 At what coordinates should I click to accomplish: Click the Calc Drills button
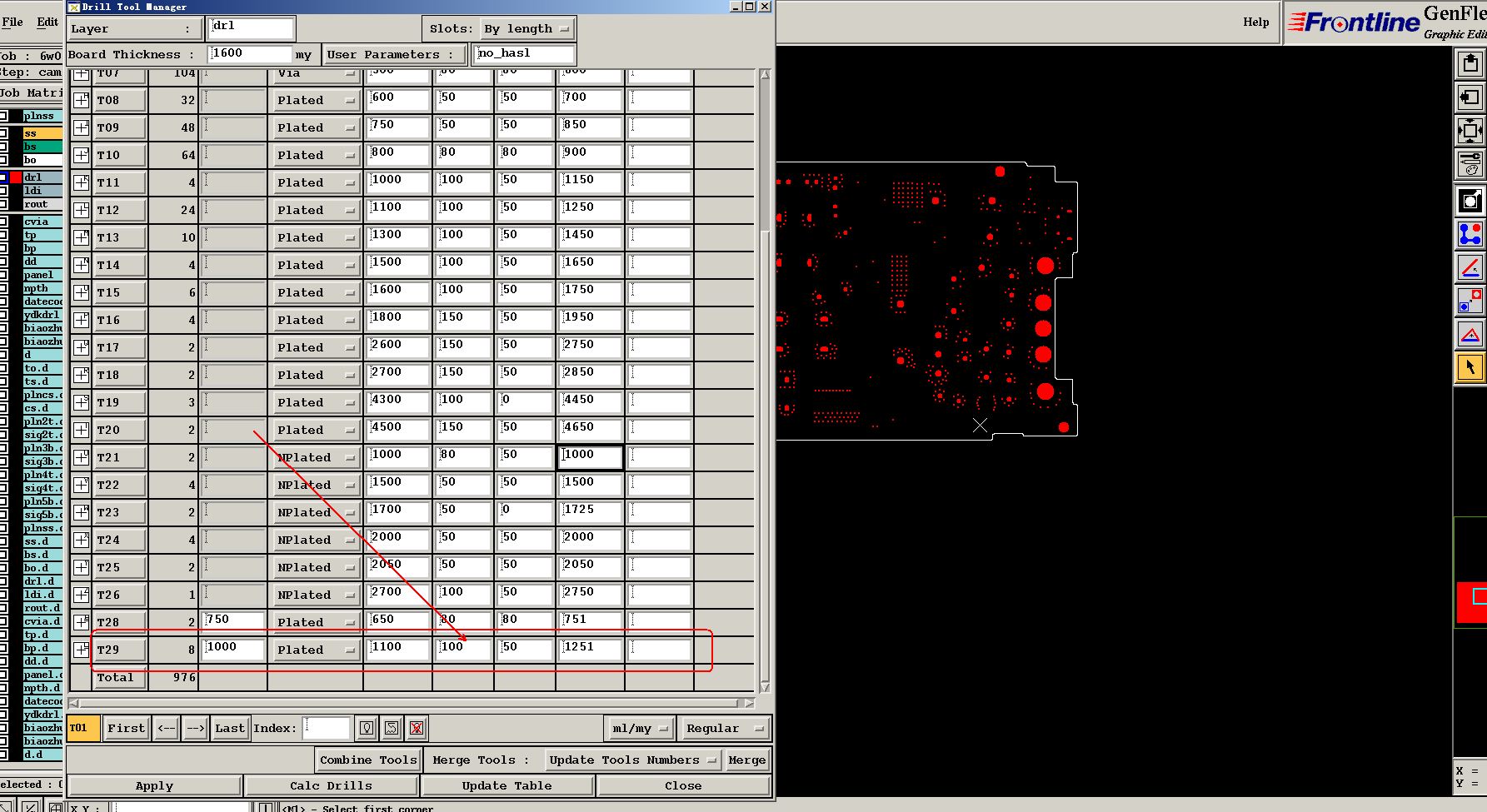click(x=331, y=785)
